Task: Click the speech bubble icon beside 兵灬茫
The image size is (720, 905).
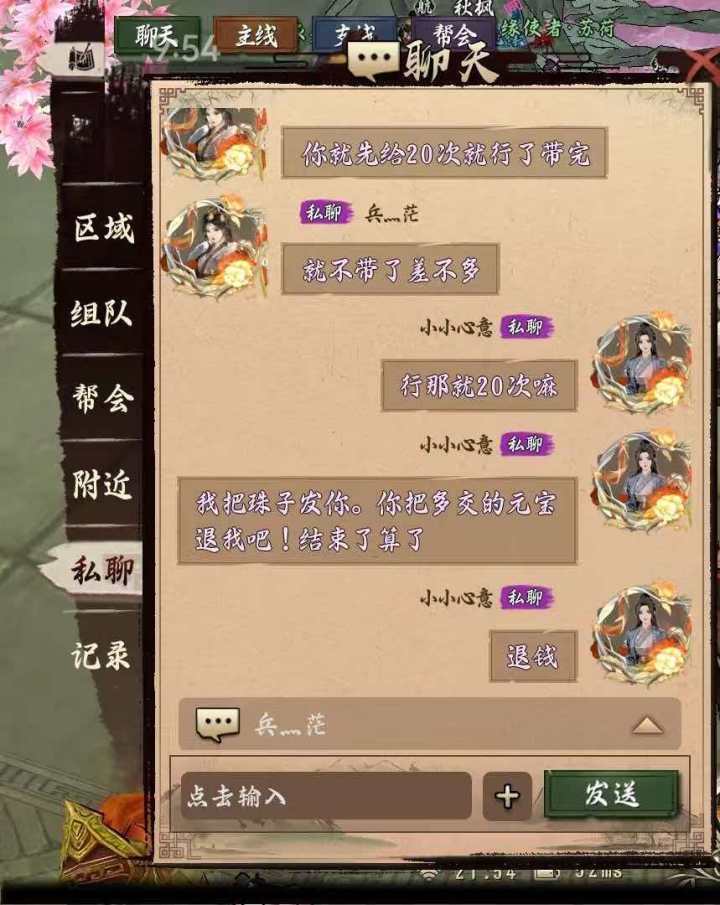Action: point(218,724)
